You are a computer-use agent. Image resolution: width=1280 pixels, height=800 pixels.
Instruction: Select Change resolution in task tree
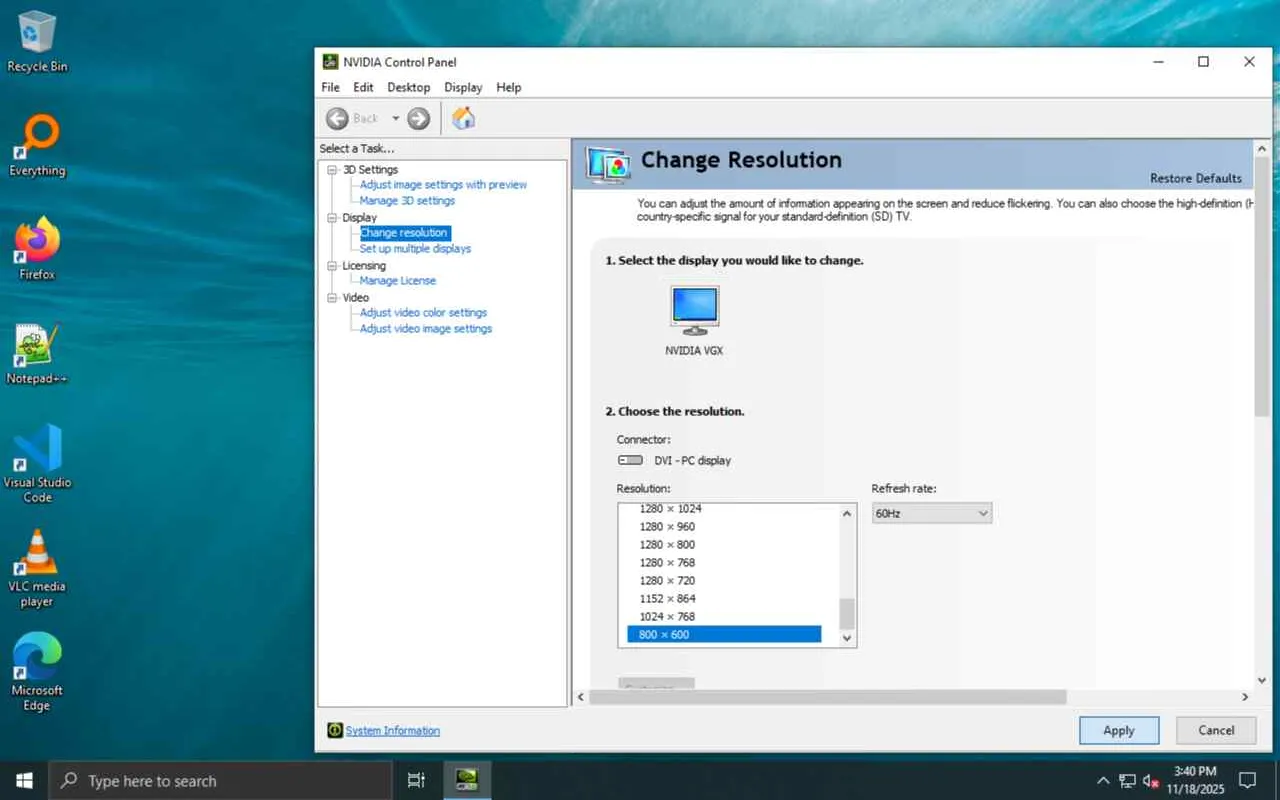coord(404,233)
